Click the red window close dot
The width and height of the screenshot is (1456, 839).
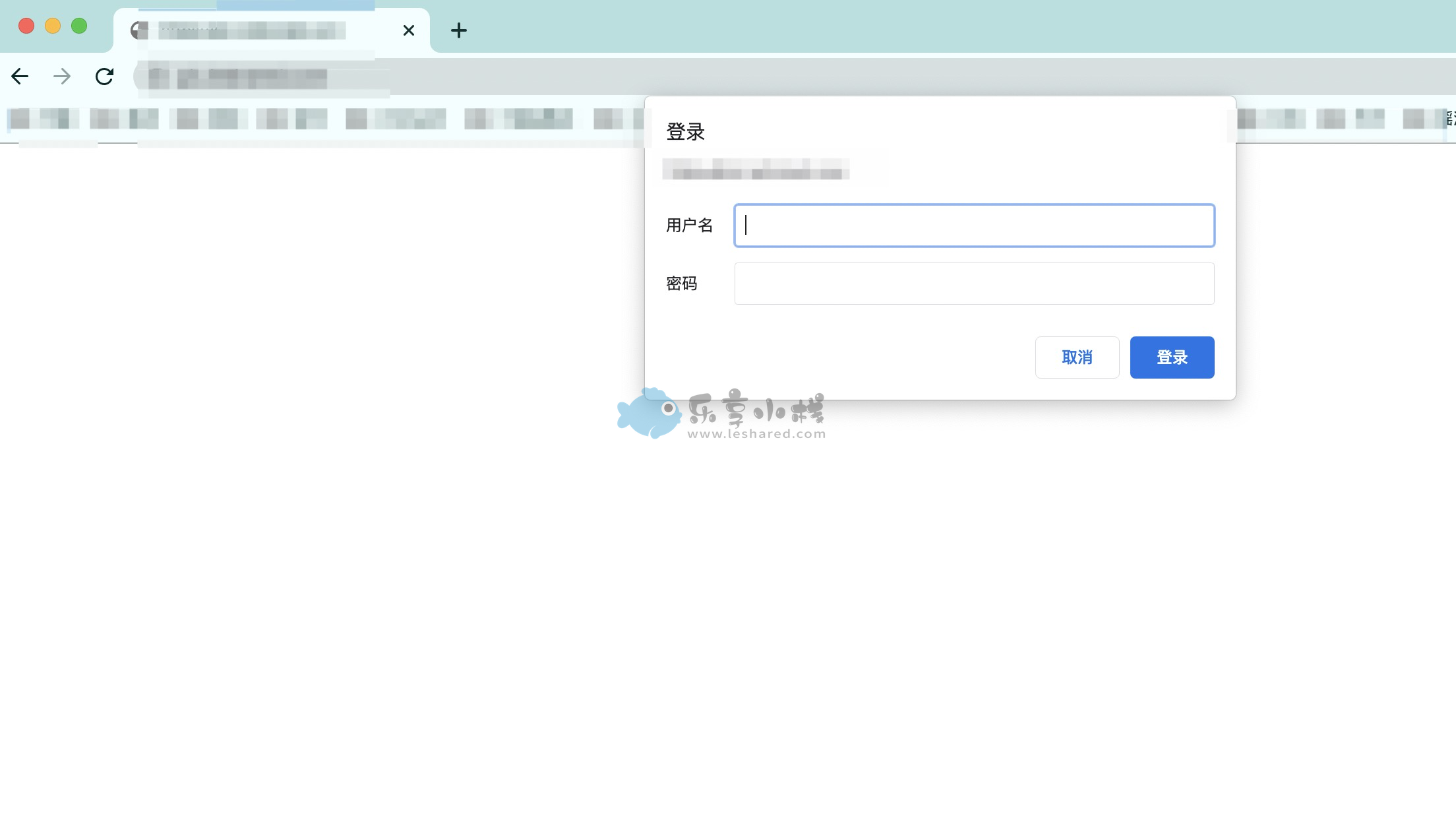tap(26, 26)
